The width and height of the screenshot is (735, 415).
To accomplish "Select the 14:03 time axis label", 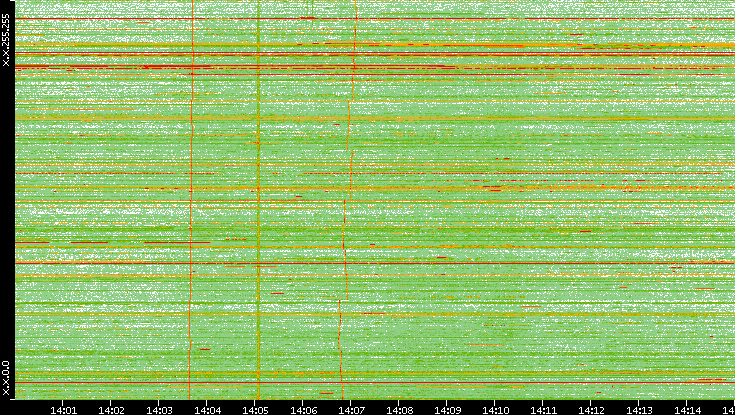I will pyautogui.click(x=159, y=410).
